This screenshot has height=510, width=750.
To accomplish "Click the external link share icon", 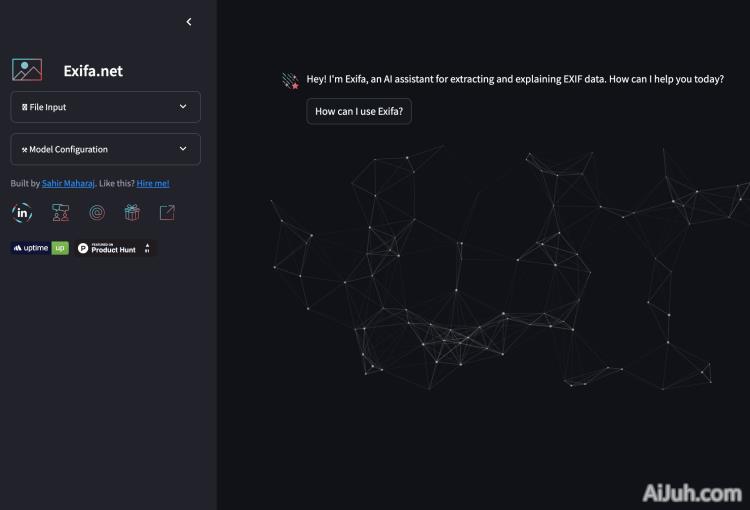I will 167,213.
